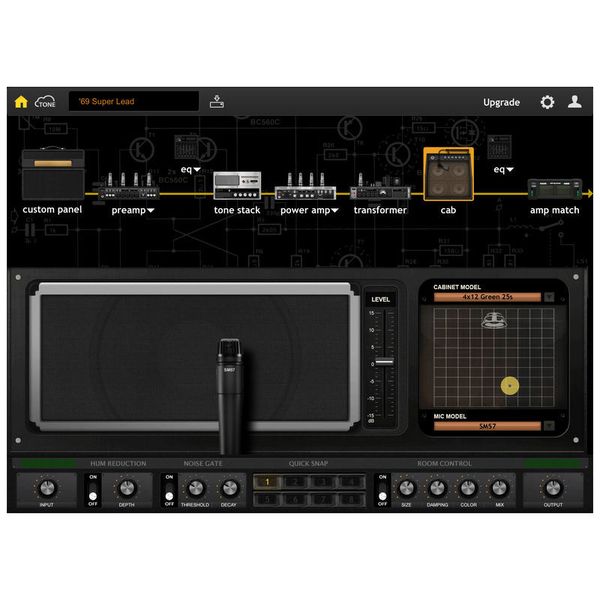Click the Upgrade button
This screenshot has height=600, width=600.
pos(501,102)
